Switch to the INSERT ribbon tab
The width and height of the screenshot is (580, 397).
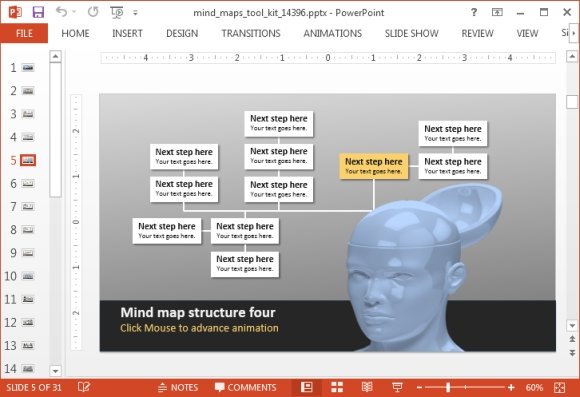pos(127,33)
